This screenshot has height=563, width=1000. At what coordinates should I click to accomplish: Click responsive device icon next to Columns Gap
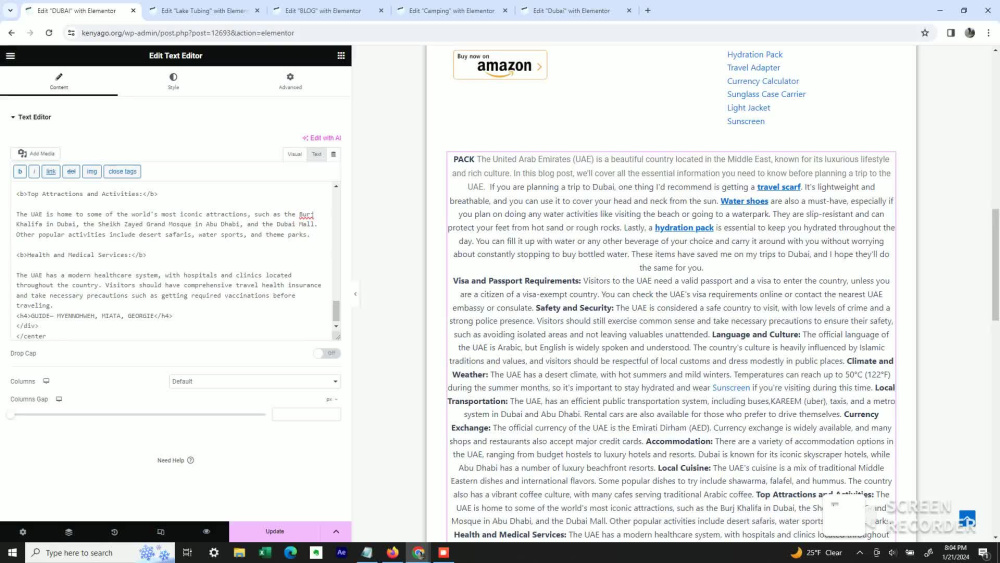pyautogui.click(x=59, y=399)
